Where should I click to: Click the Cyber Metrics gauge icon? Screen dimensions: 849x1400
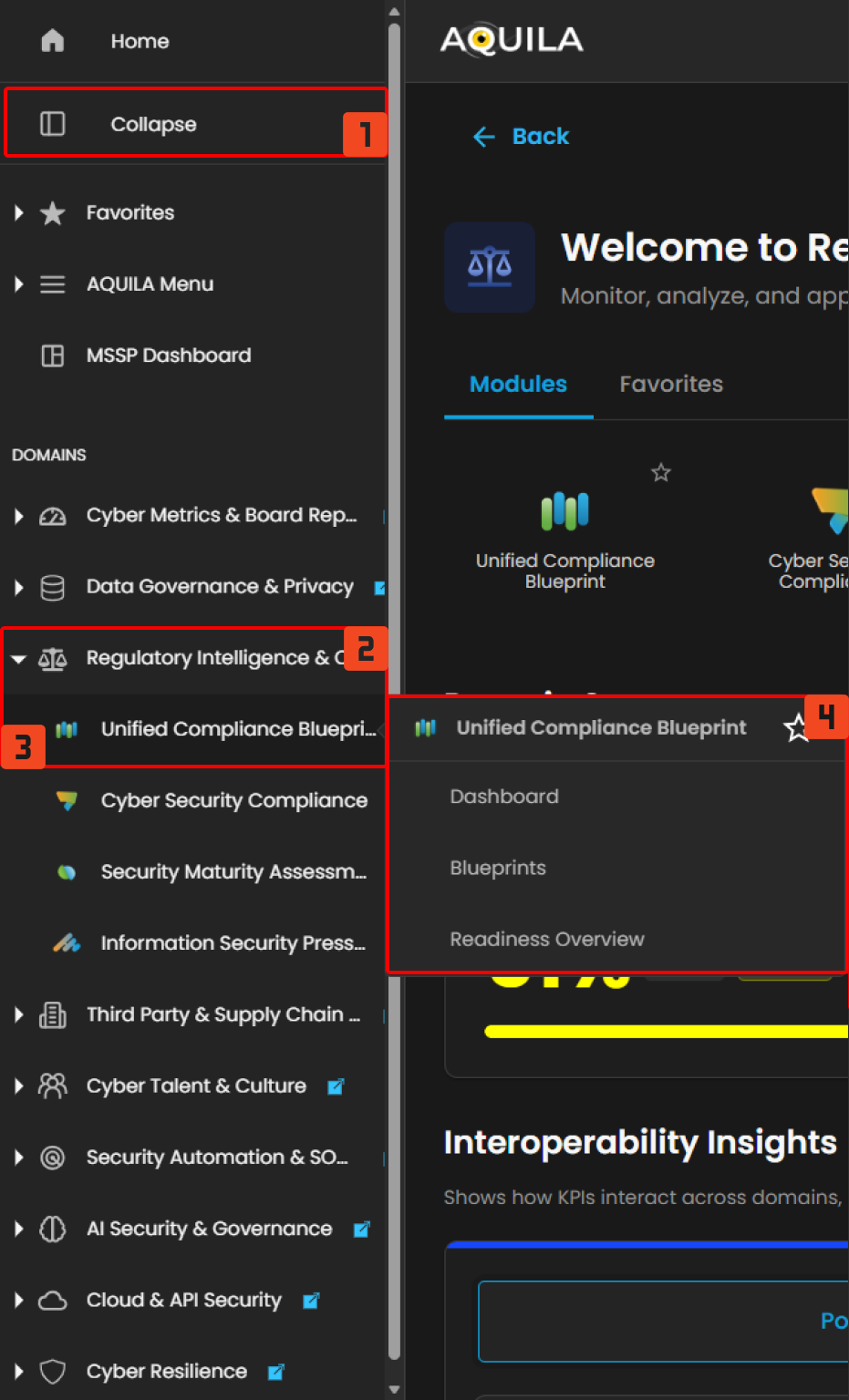pos(53,516)
